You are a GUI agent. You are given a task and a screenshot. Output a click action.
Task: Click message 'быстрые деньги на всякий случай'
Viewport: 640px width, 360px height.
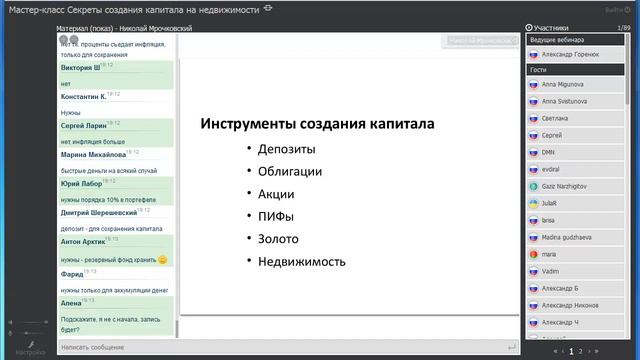pos(109,171)
